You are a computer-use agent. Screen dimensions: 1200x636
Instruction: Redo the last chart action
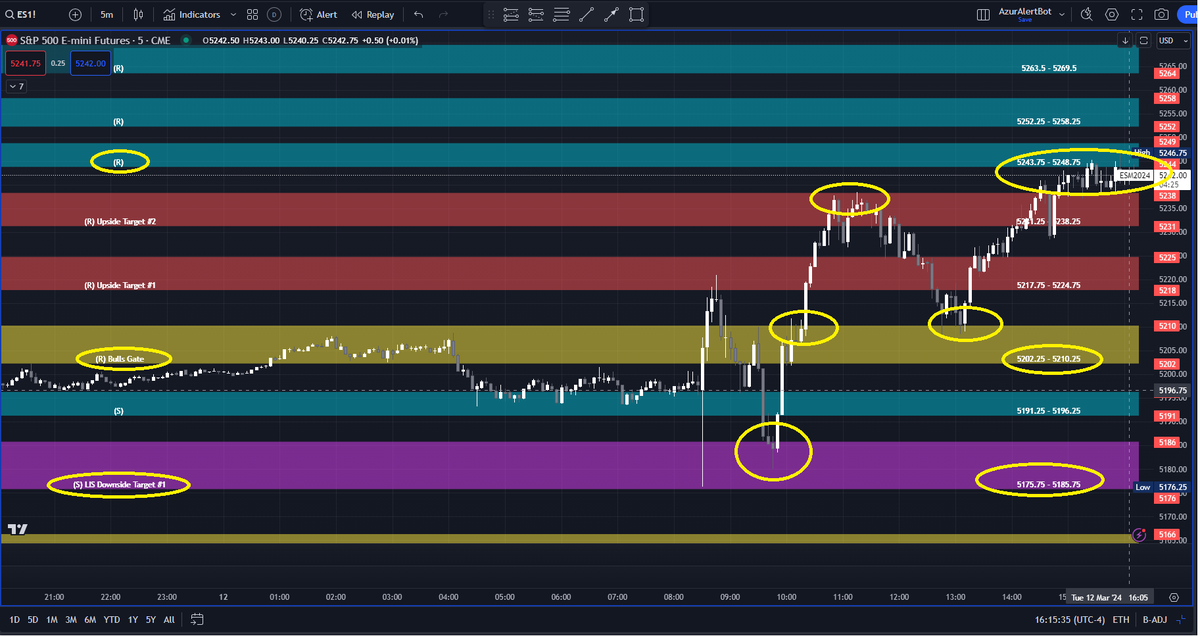click(x=445, y=15)
